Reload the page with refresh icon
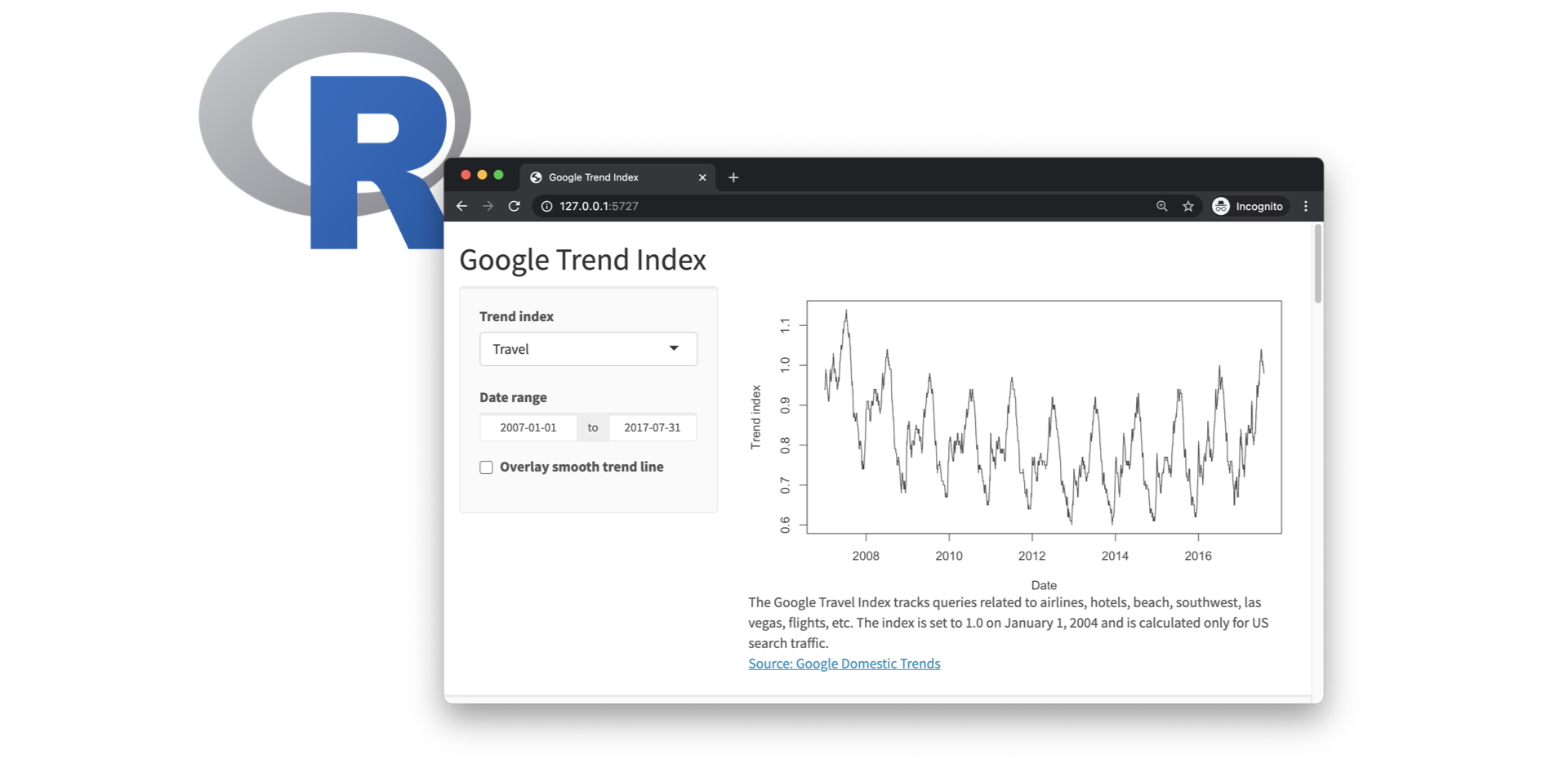Image resolution: width=1568 pixels, height=760 pixels. [514, 206]
